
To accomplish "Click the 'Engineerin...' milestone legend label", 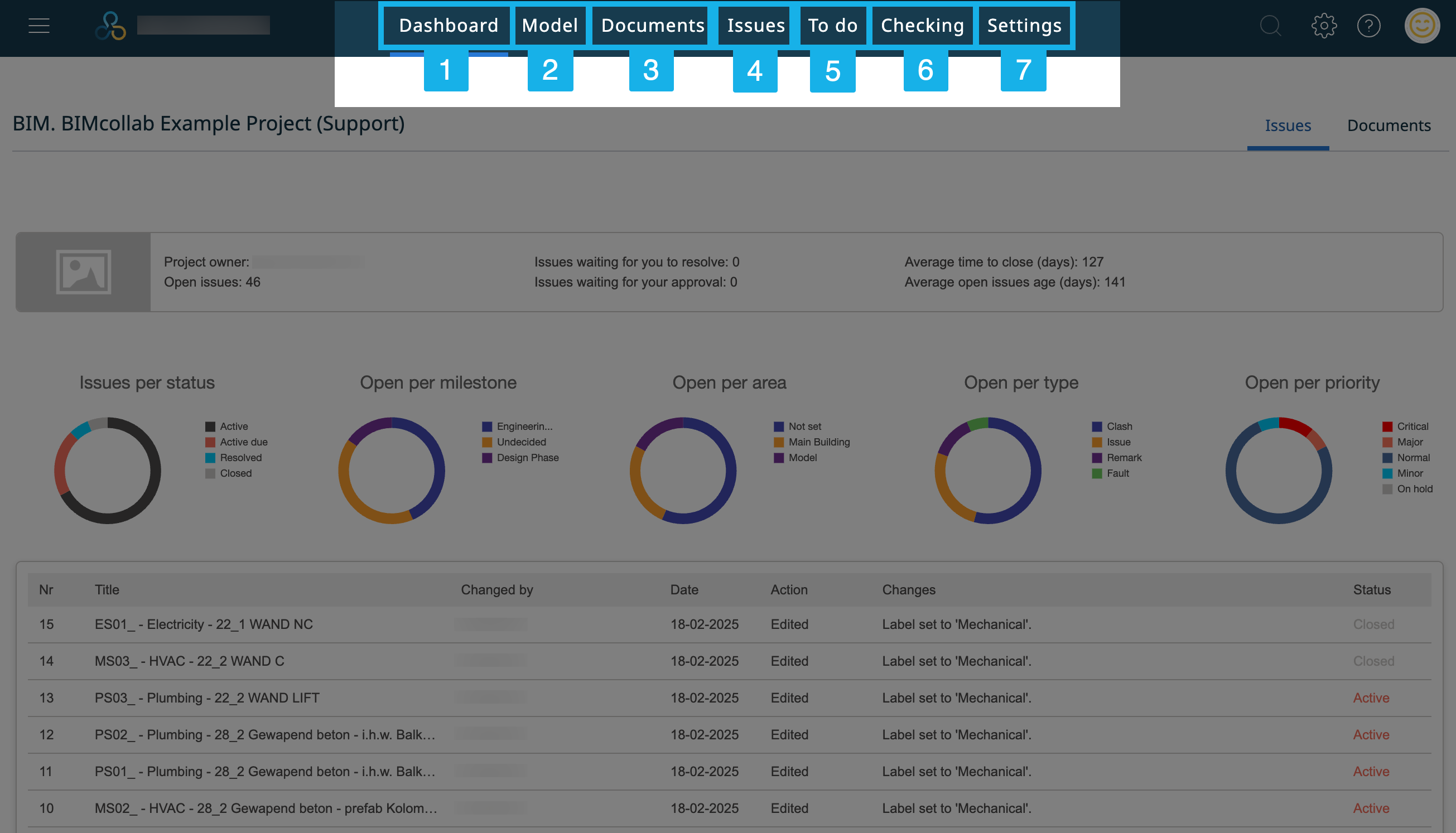I will (524, 426).
